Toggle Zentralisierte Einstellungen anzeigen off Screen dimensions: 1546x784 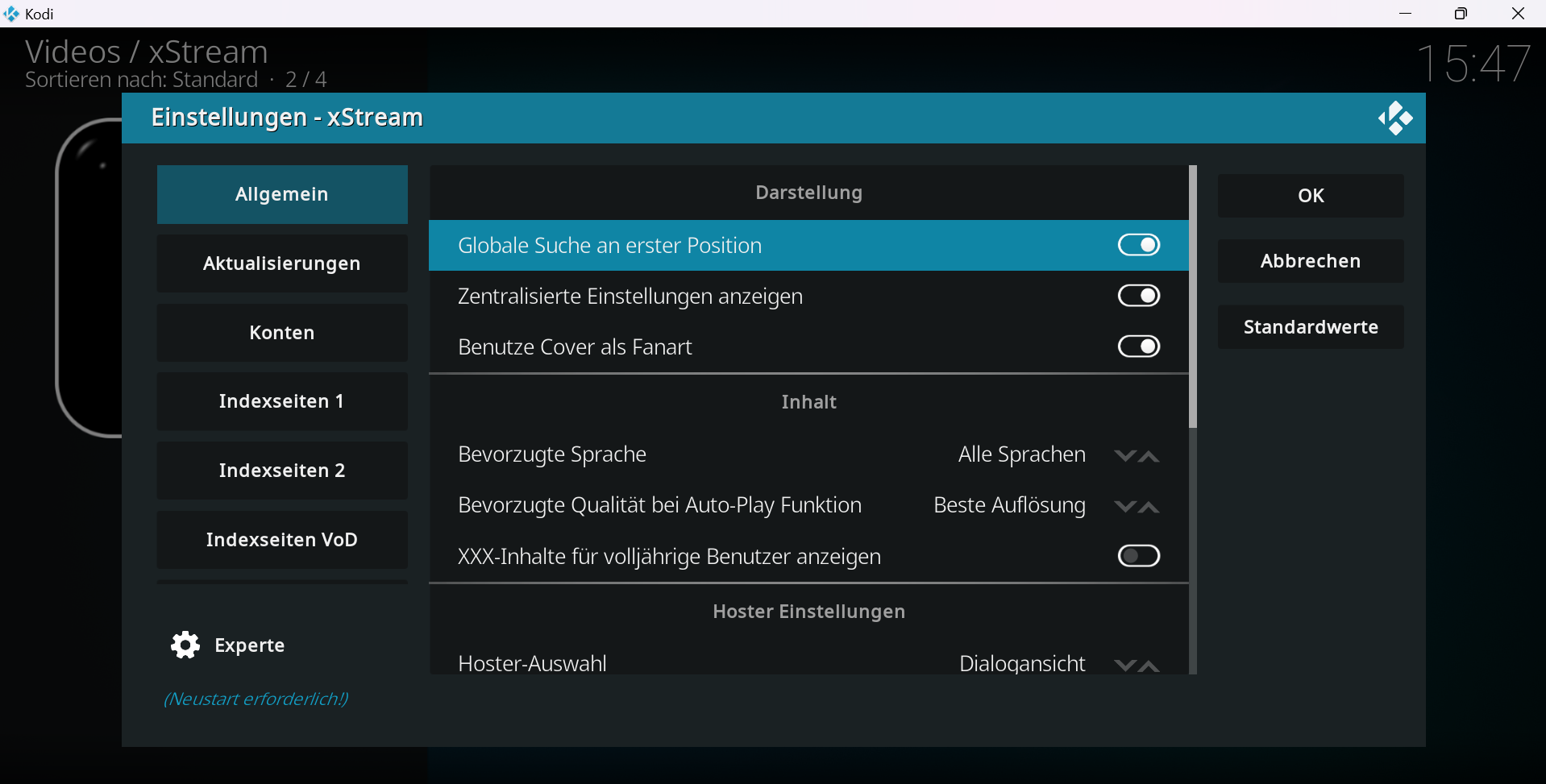tap(1138, 296)
